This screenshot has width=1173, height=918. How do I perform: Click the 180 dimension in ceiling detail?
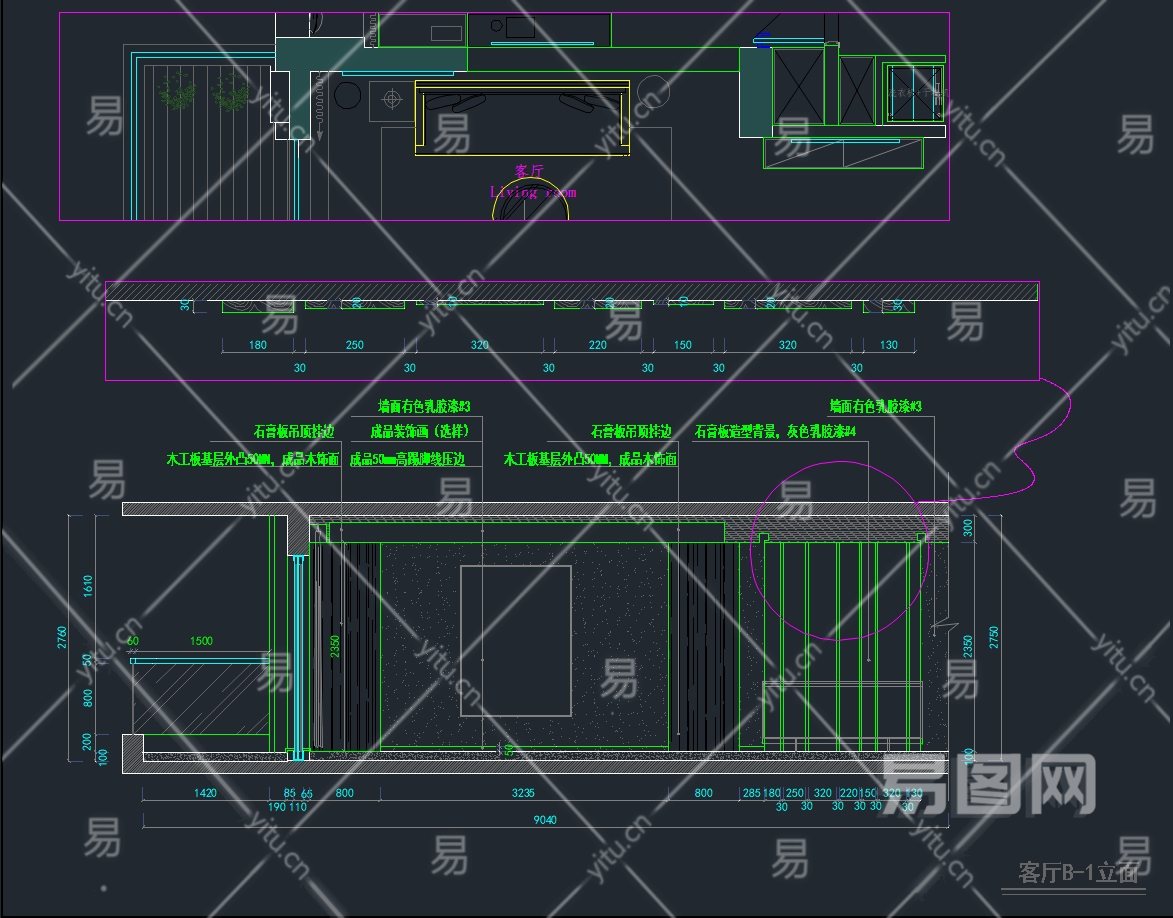257,345
